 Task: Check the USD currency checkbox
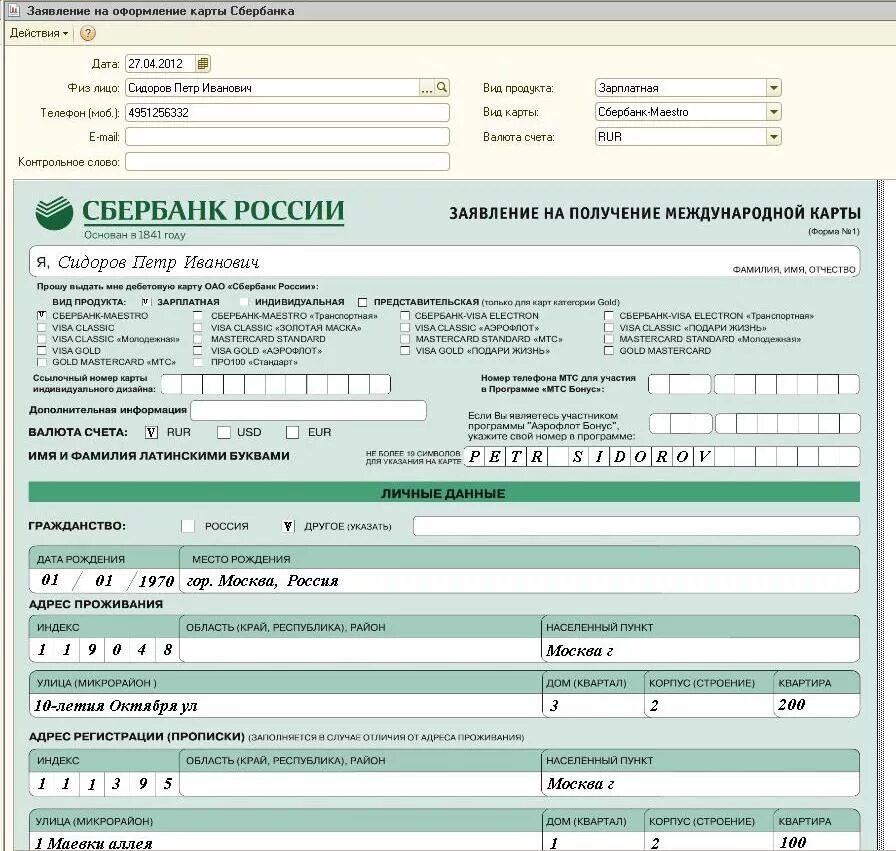(x=224, y=433)
